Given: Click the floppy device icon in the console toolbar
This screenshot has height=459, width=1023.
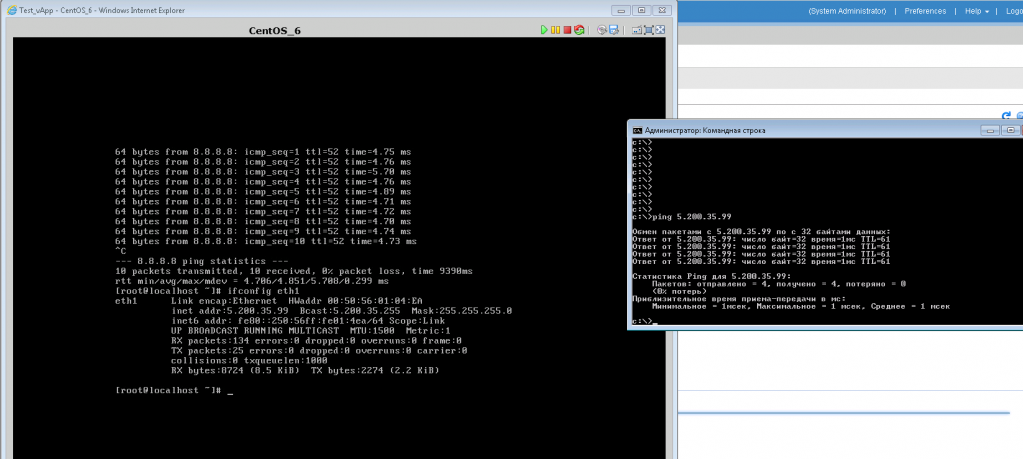Looking at the screenshot, I should [x=613, y=30].
